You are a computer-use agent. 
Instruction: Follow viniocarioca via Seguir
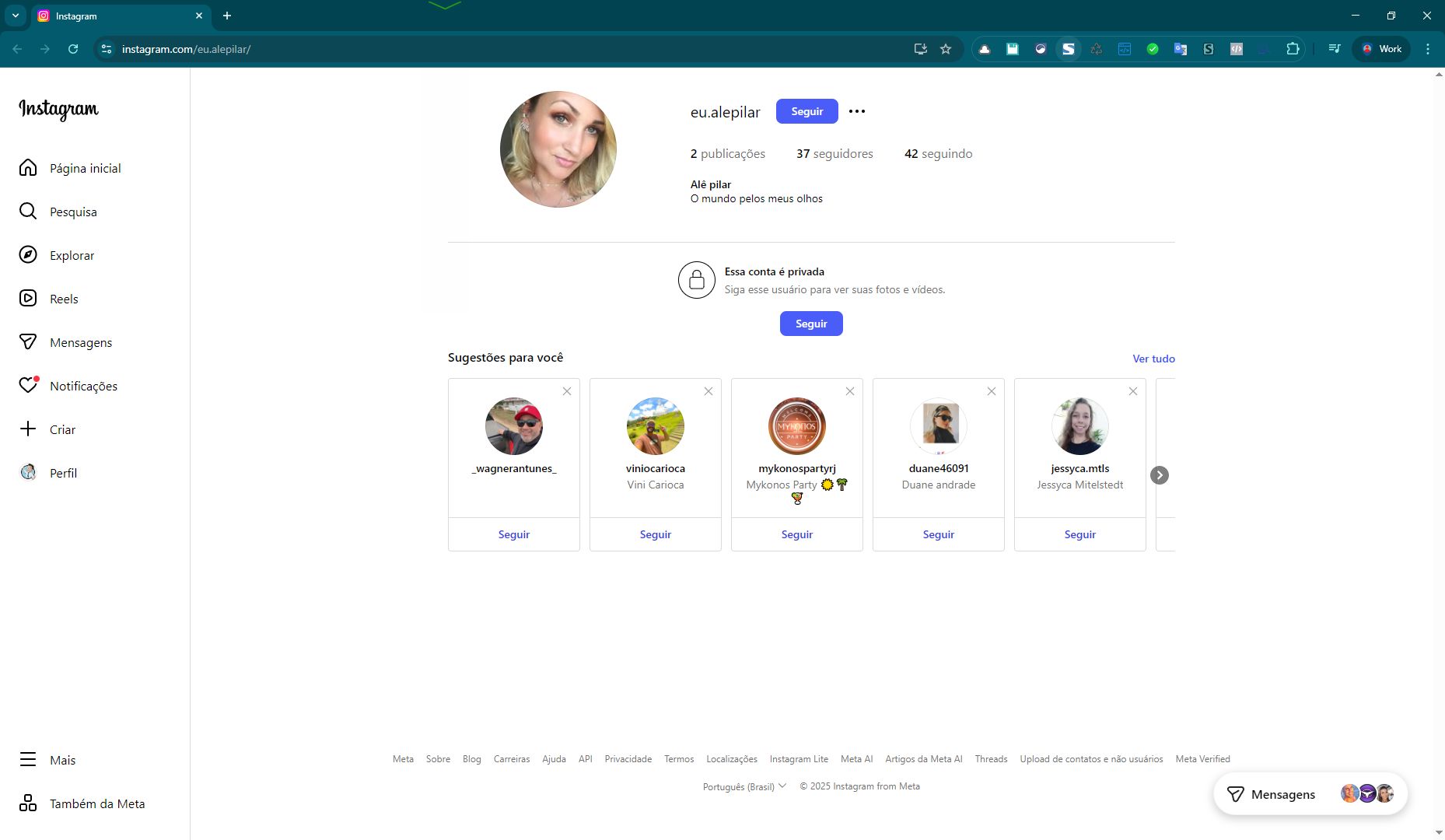[656, 534]
